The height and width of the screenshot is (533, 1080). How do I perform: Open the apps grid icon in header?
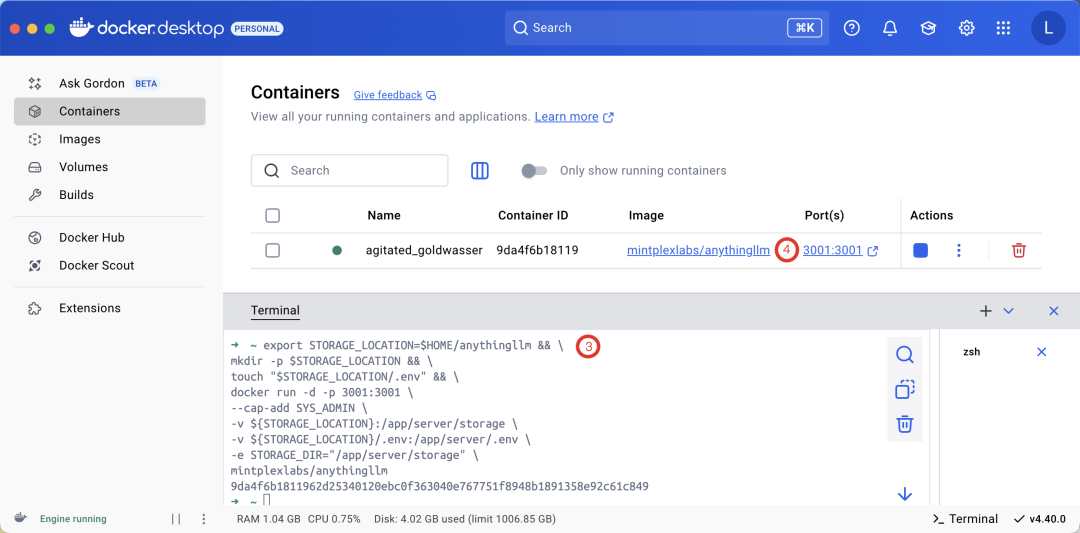[1003, 28]
